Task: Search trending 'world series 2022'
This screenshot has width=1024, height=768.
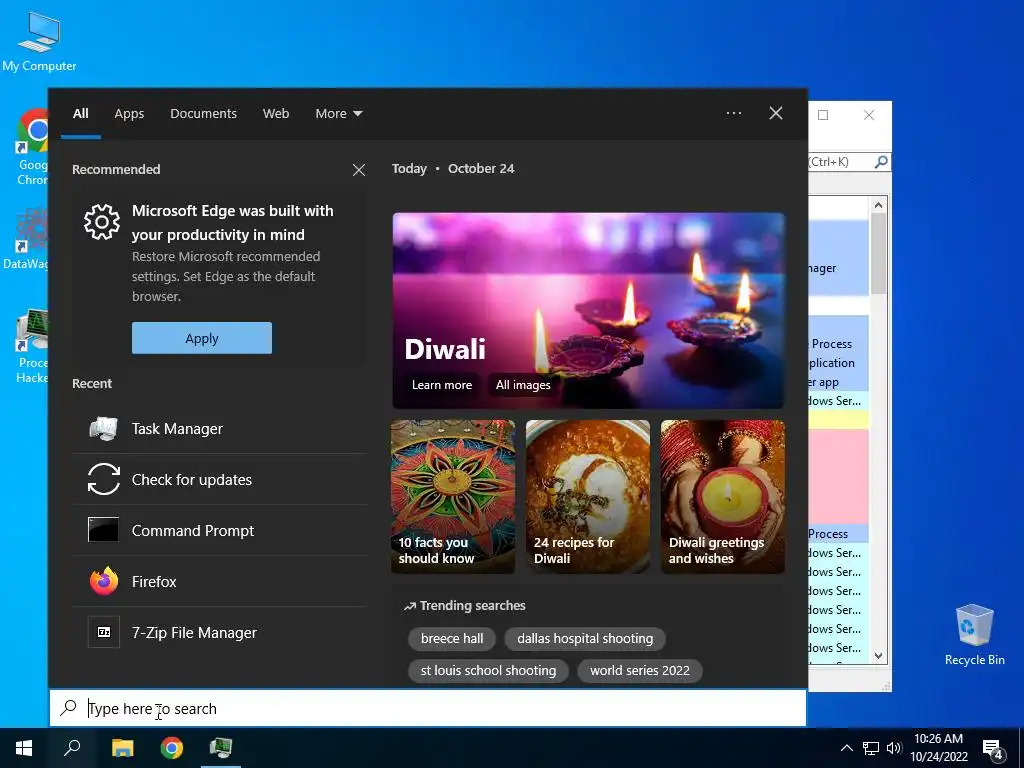Action: pyautogui.click(x=640, y=671)
